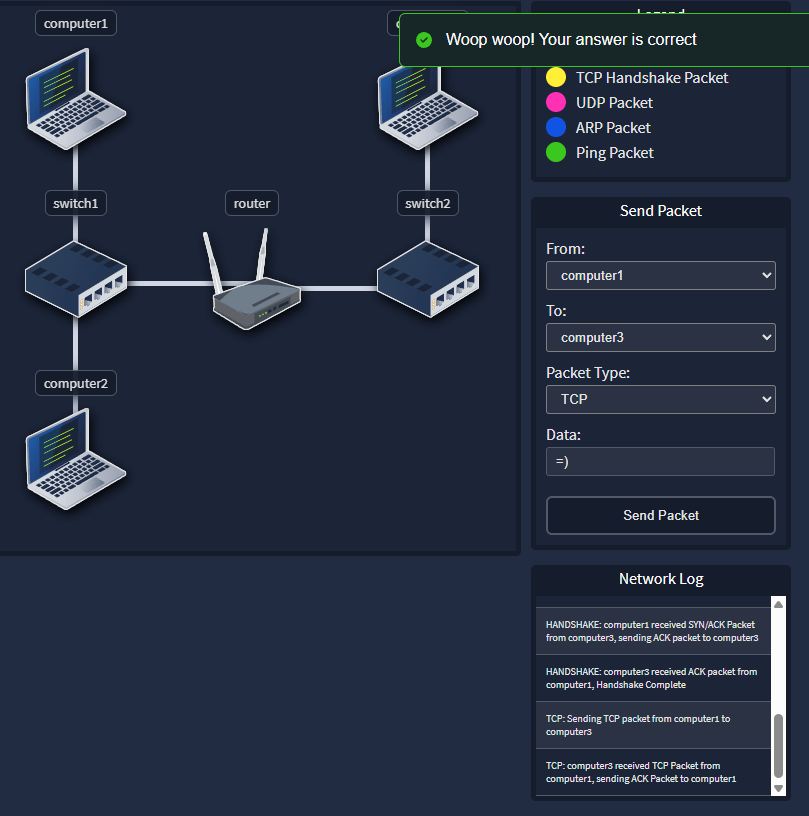Viewport: 809px width, 816px height.
Task: Click the switch2 device icon
Action: (x=428, y=279)
